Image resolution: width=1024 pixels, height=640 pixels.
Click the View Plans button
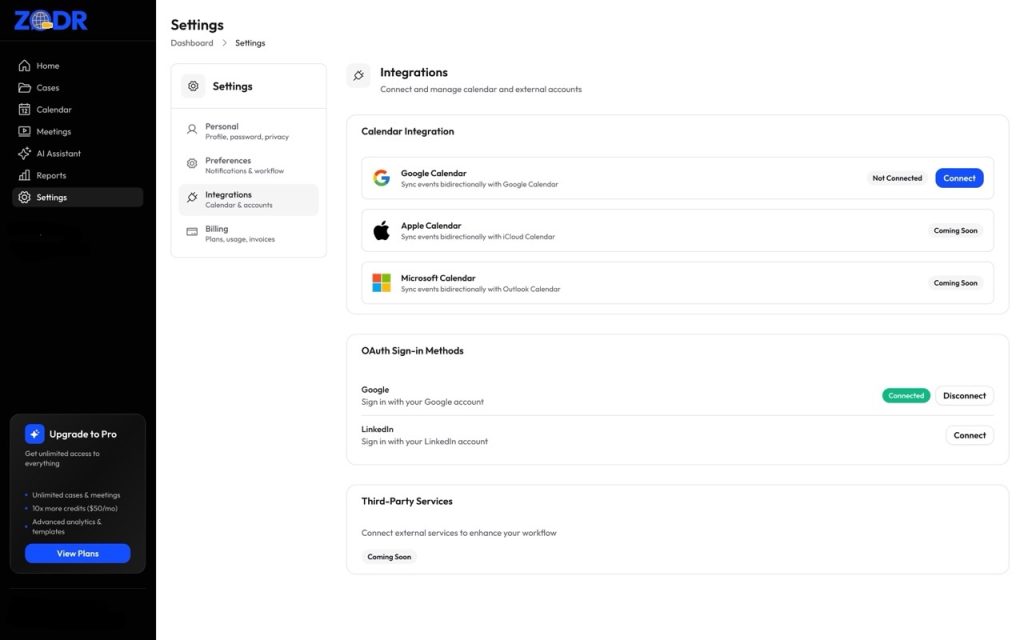coord(77,554)
